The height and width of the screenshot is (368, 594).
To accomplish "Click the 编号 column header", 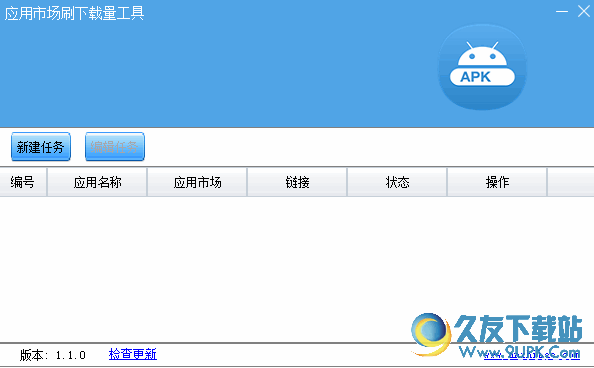I will pos(23,182).
